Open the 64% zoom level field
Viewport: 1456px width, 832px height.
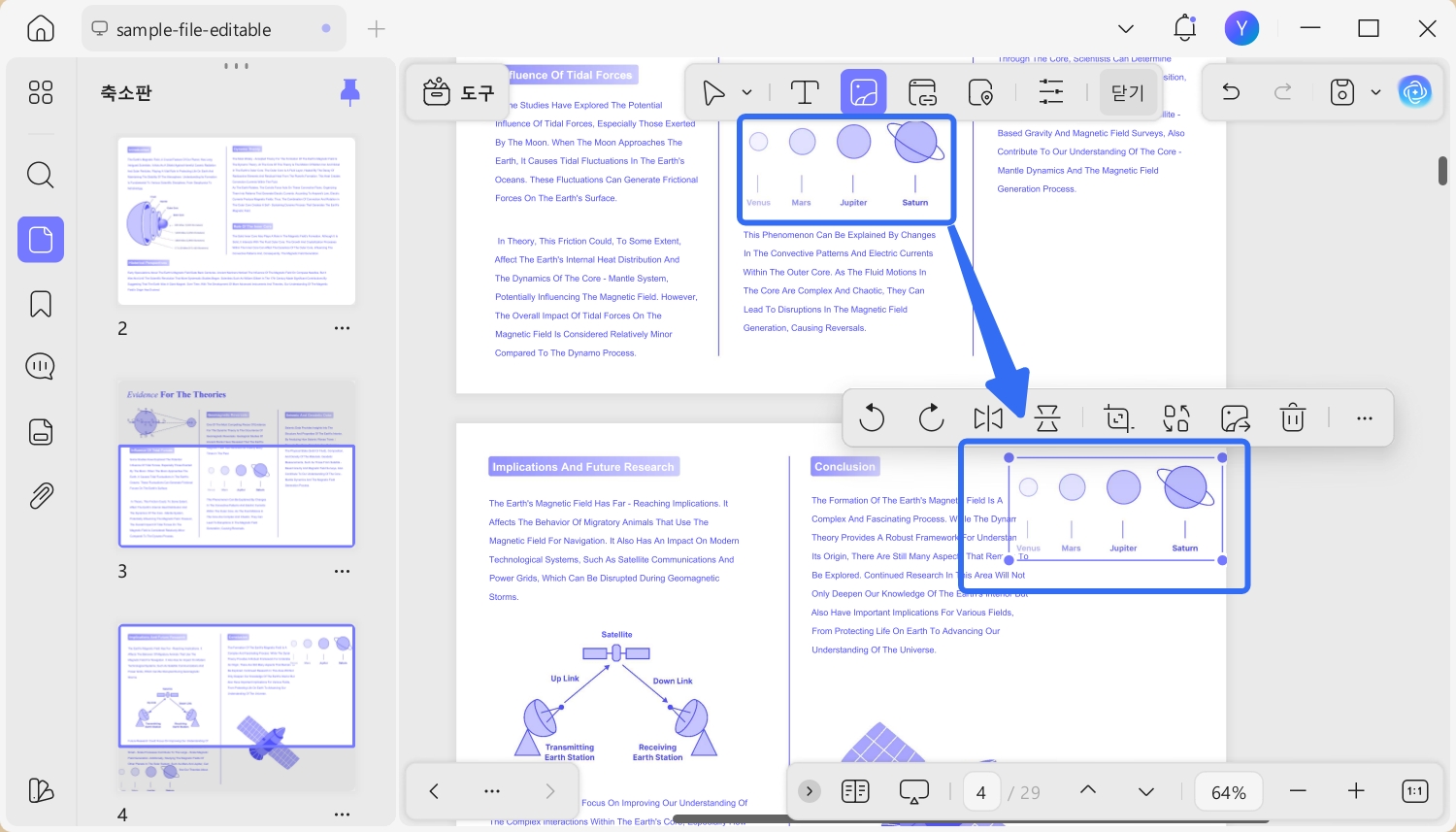click(1229, 792)
